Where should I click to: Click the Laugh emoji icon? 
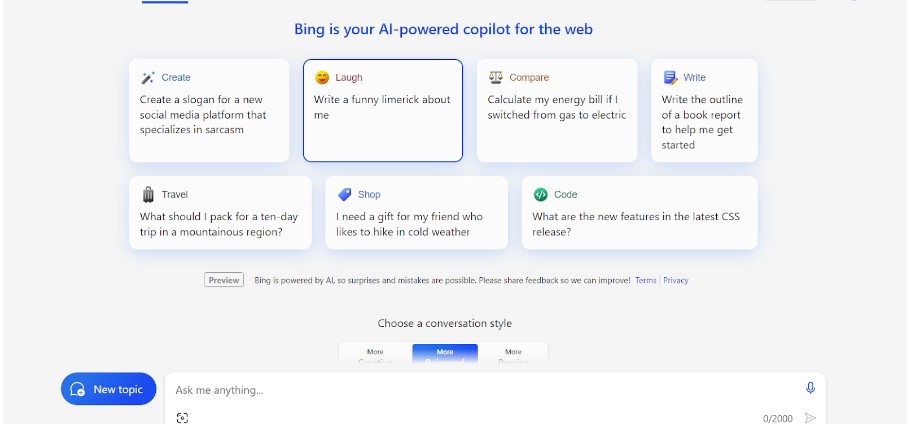[x=322, y=77]
